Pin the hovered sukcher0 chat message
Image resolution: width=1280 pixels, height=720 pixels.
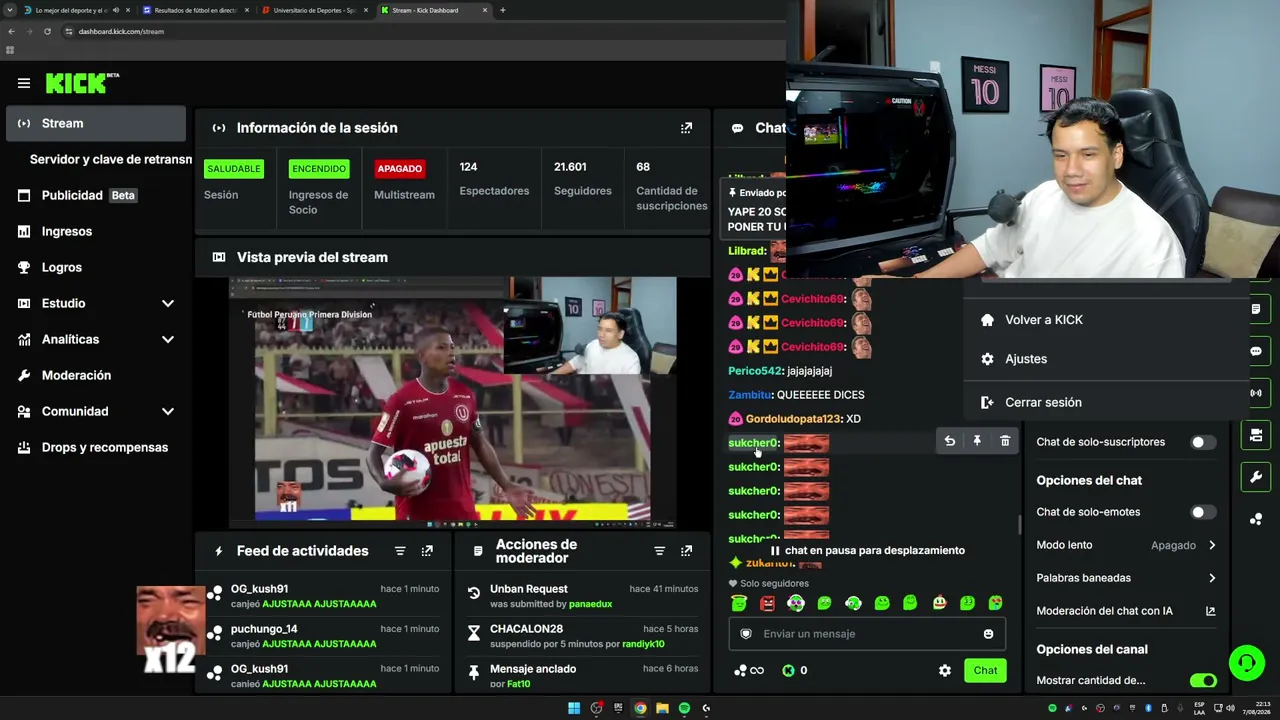(977, 441)
